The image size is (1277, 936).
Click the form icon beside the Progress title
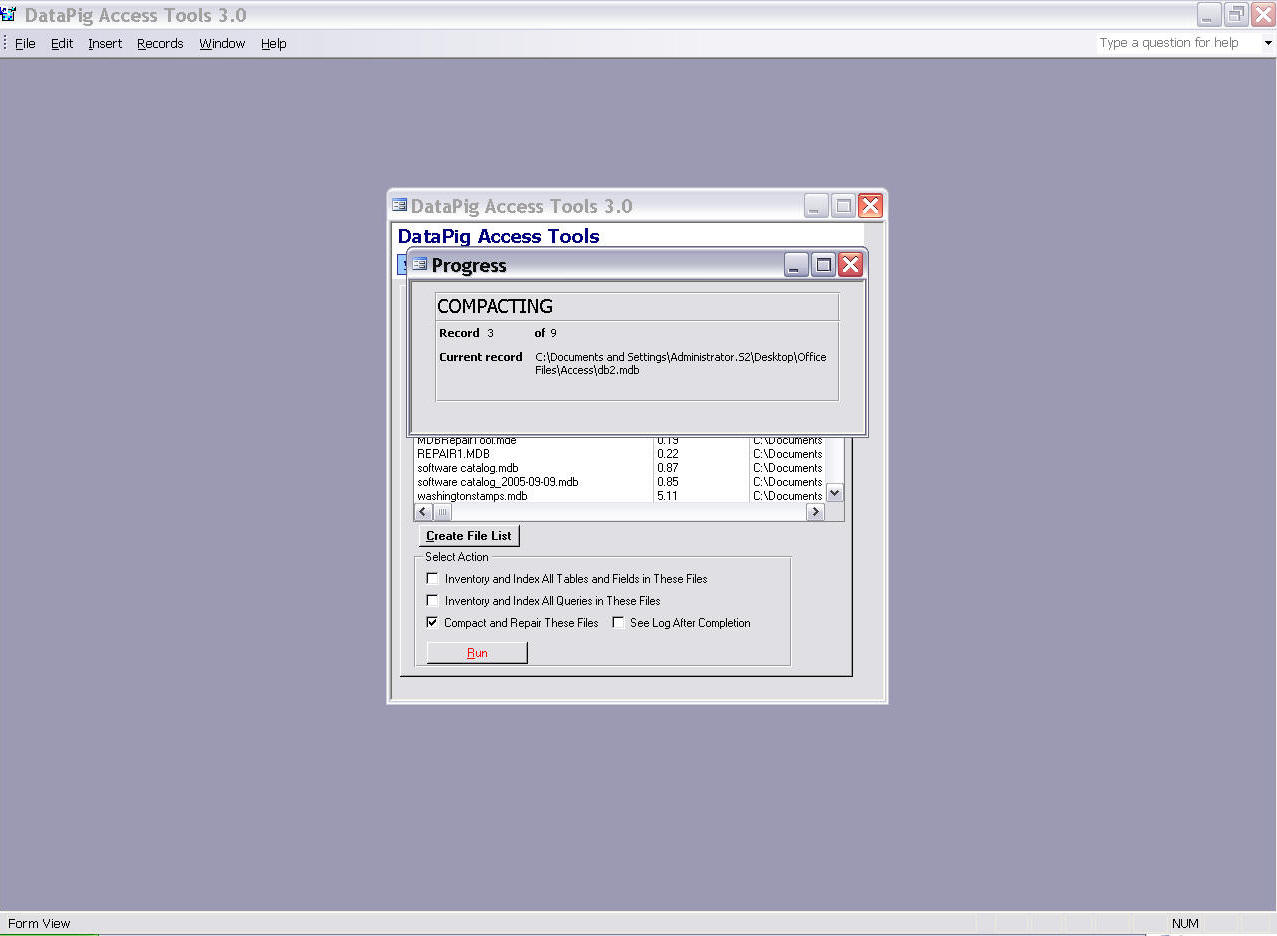419,265
